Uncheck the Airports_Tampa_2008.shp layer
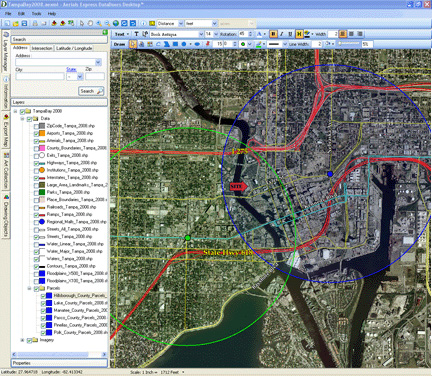This screenshot has width=432, height=376. (x=36, y=133)
